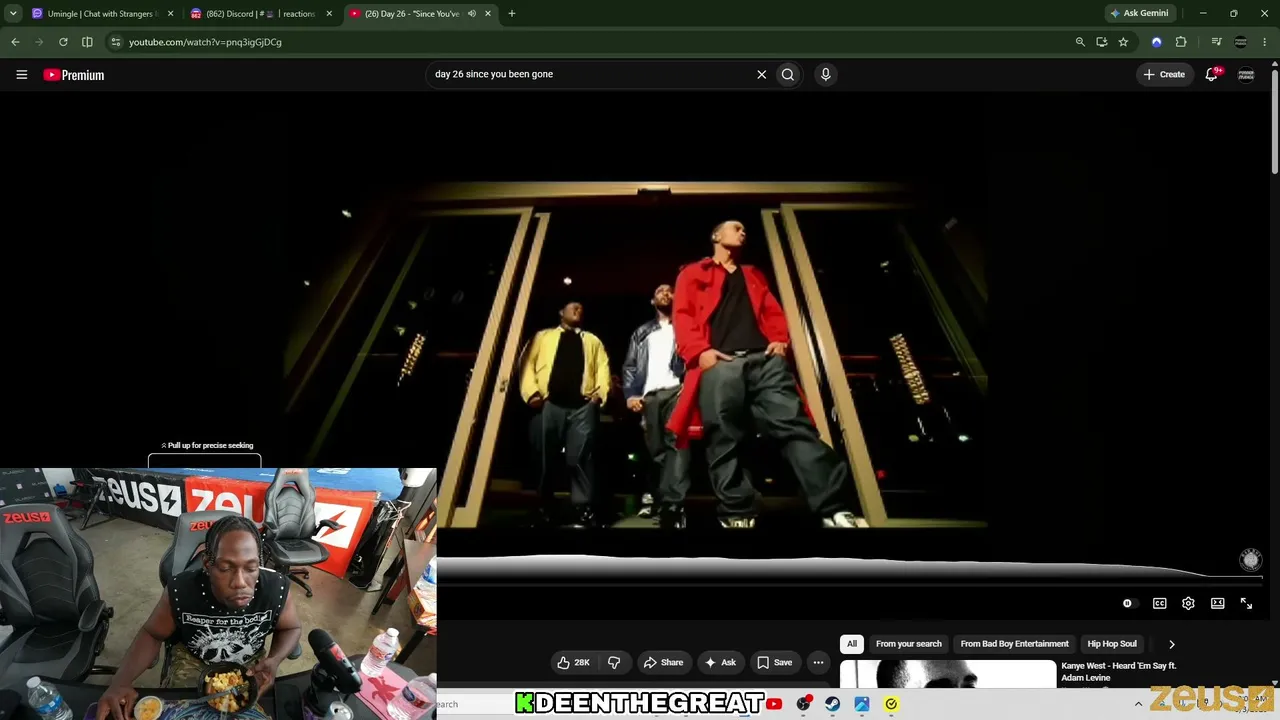
Task: Click the Ask Gemini button
Action: (x=1139, y=14)
